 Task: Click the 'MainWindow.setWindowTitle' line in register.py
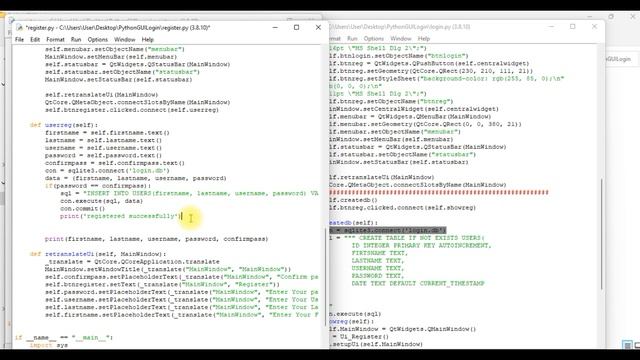168,269
